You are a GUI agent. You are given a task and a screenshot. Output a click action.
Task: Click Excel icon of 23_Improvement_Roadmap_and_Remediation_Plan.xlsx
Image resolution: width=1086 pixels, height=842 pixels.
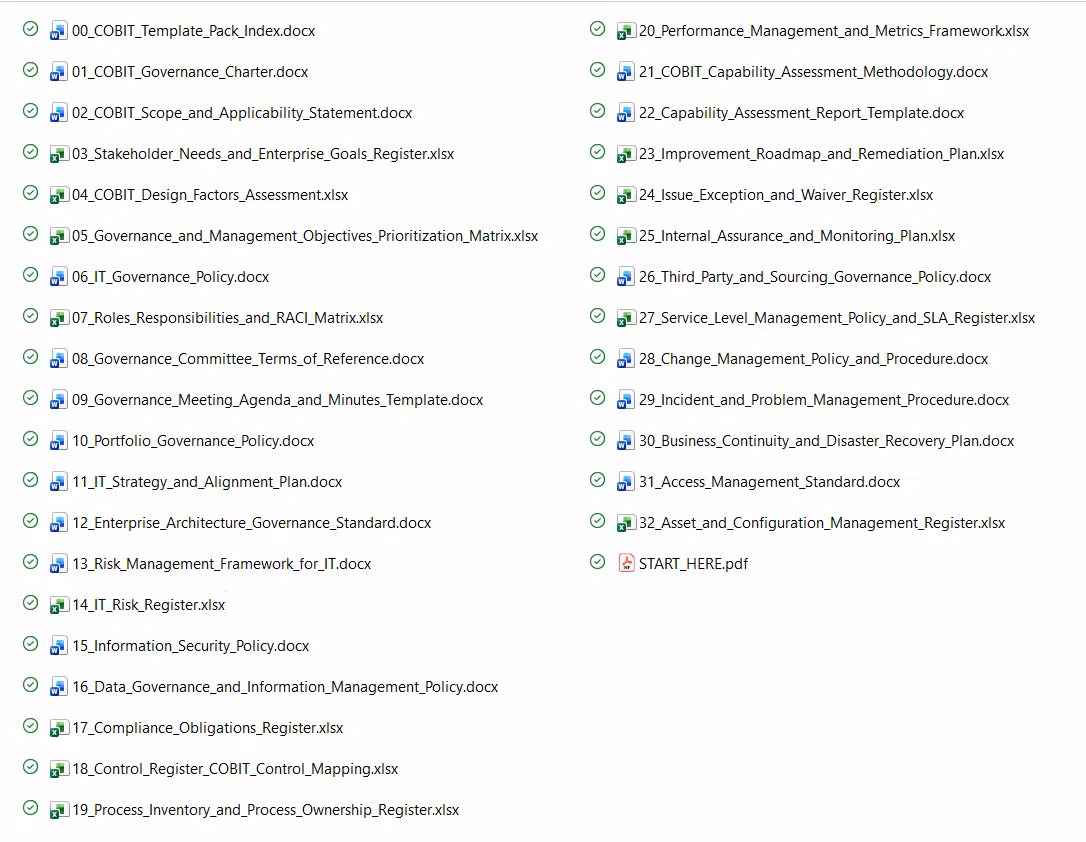625,154
